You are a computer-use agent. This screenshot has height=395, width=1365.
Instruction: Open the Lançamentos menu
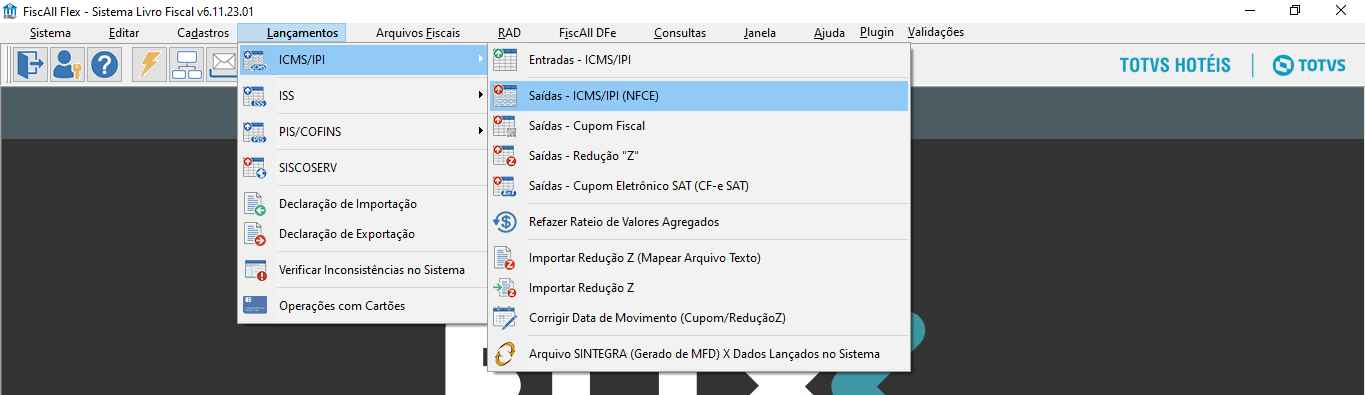[x=302, y=33]
